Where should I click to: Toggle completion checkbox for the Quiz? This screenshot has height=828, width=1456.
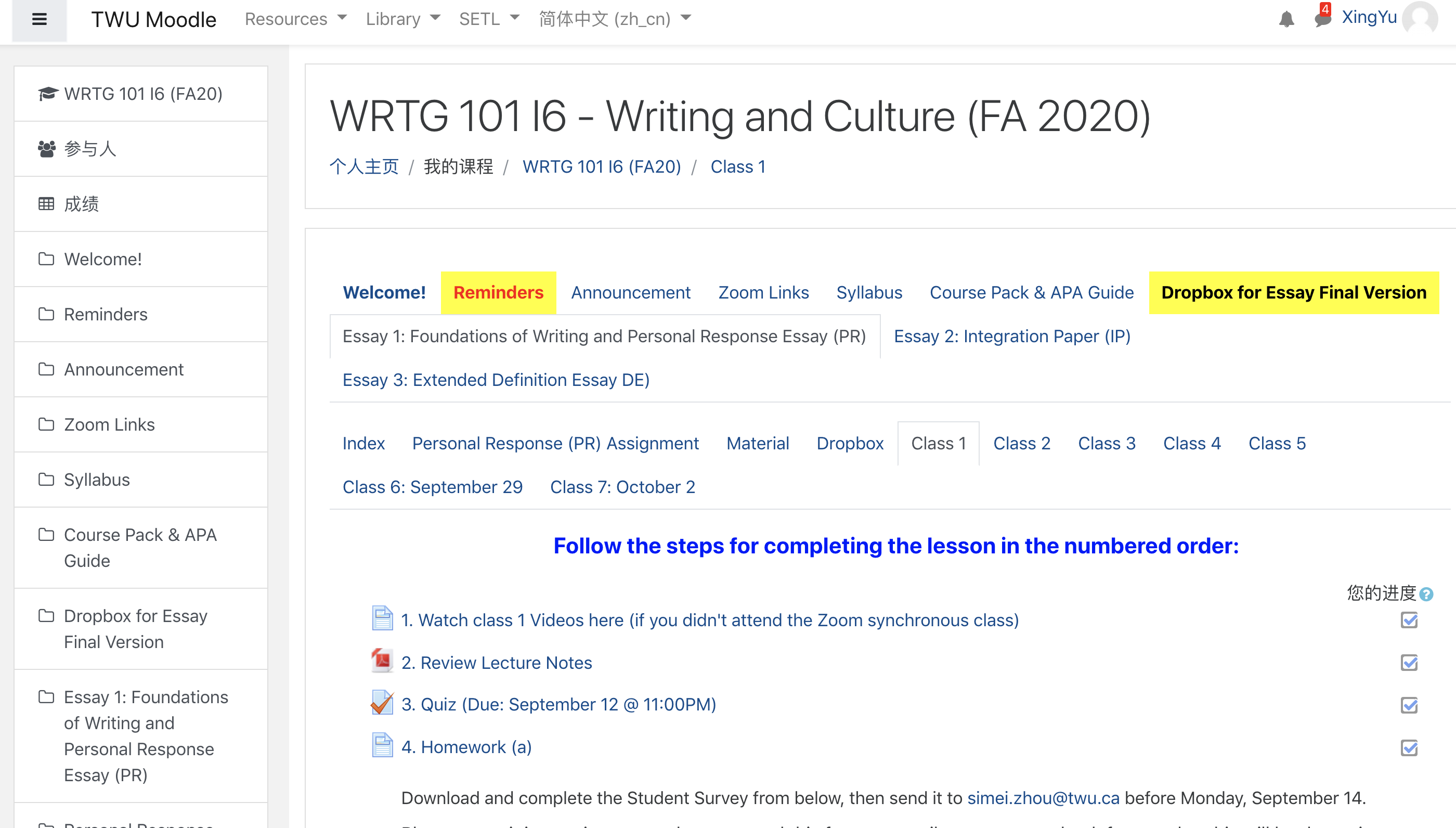(x=1409, y=705)
